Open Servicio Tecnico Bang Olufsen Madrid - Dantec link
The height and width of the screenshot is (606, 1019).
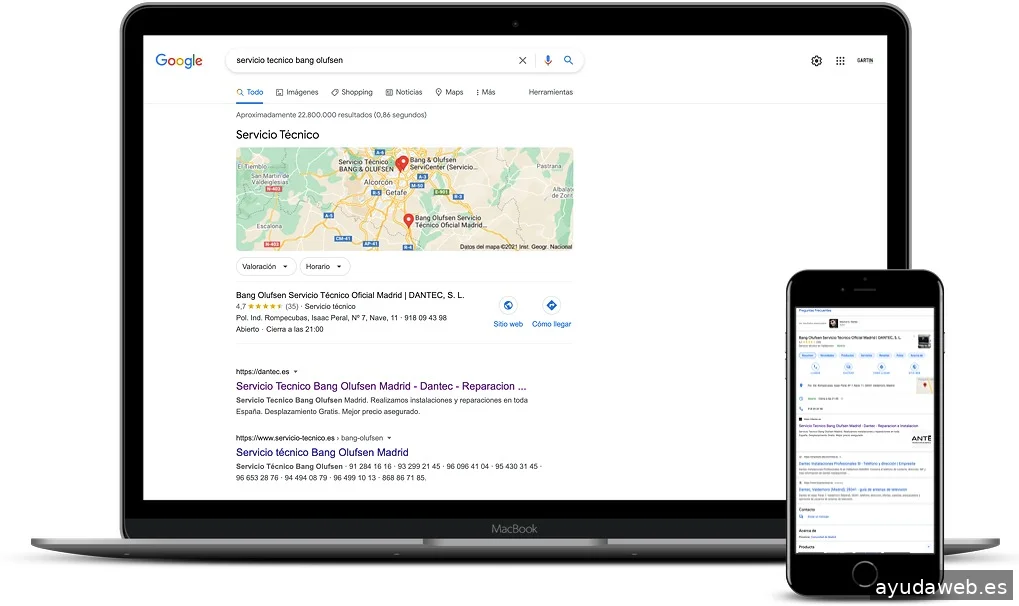pos(381,386)
